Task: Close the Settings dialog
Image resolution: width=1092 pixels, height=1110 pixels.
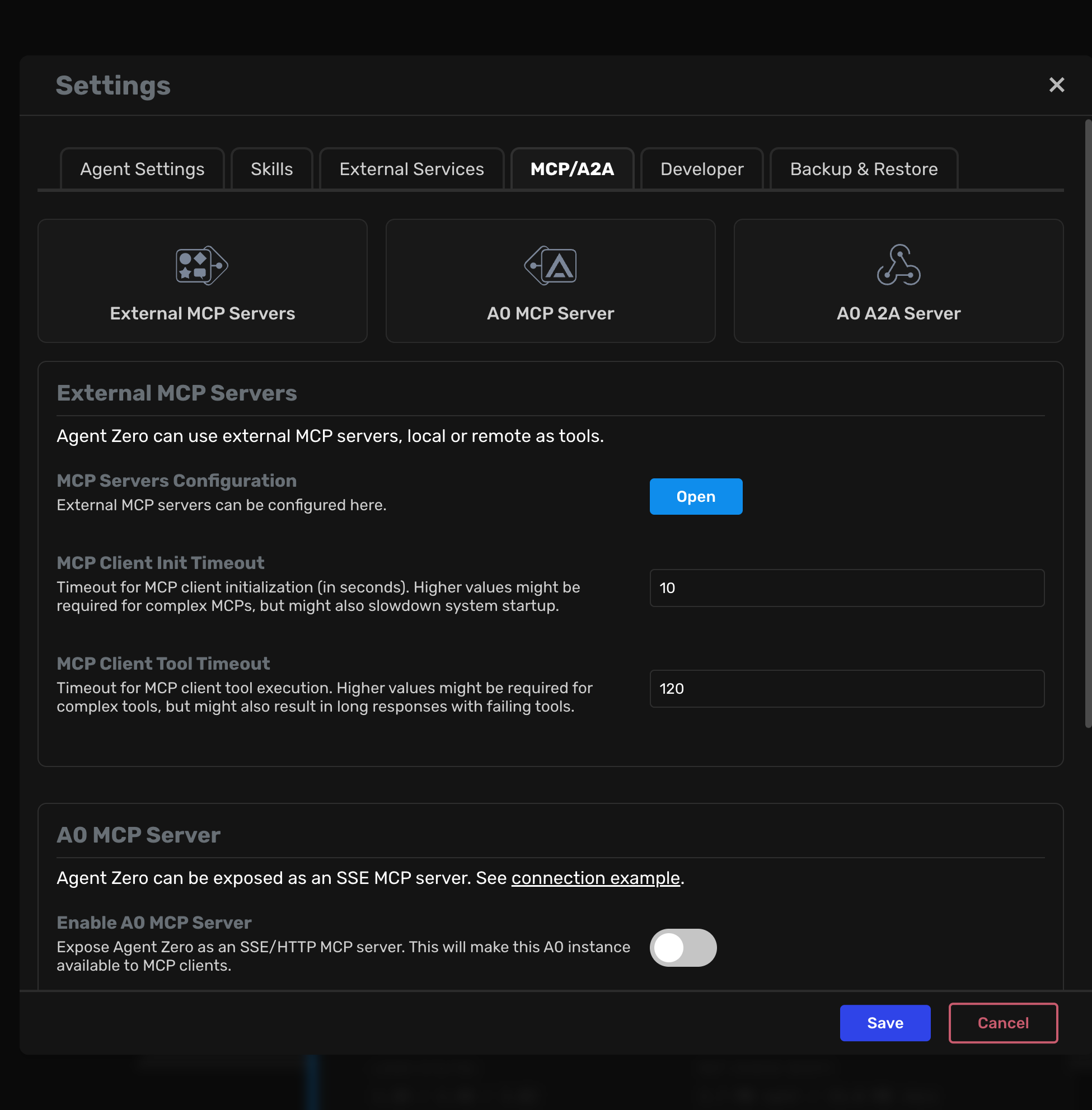Action: pyautogui.click(x=1056, y=85)
